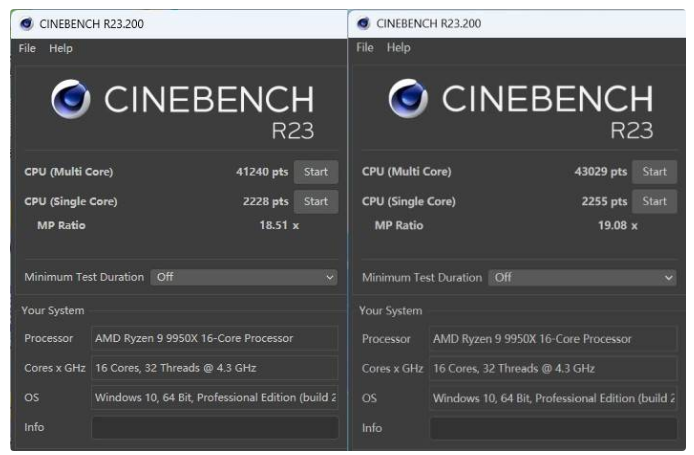Open the File menu in the right window

tap(365, 48)
